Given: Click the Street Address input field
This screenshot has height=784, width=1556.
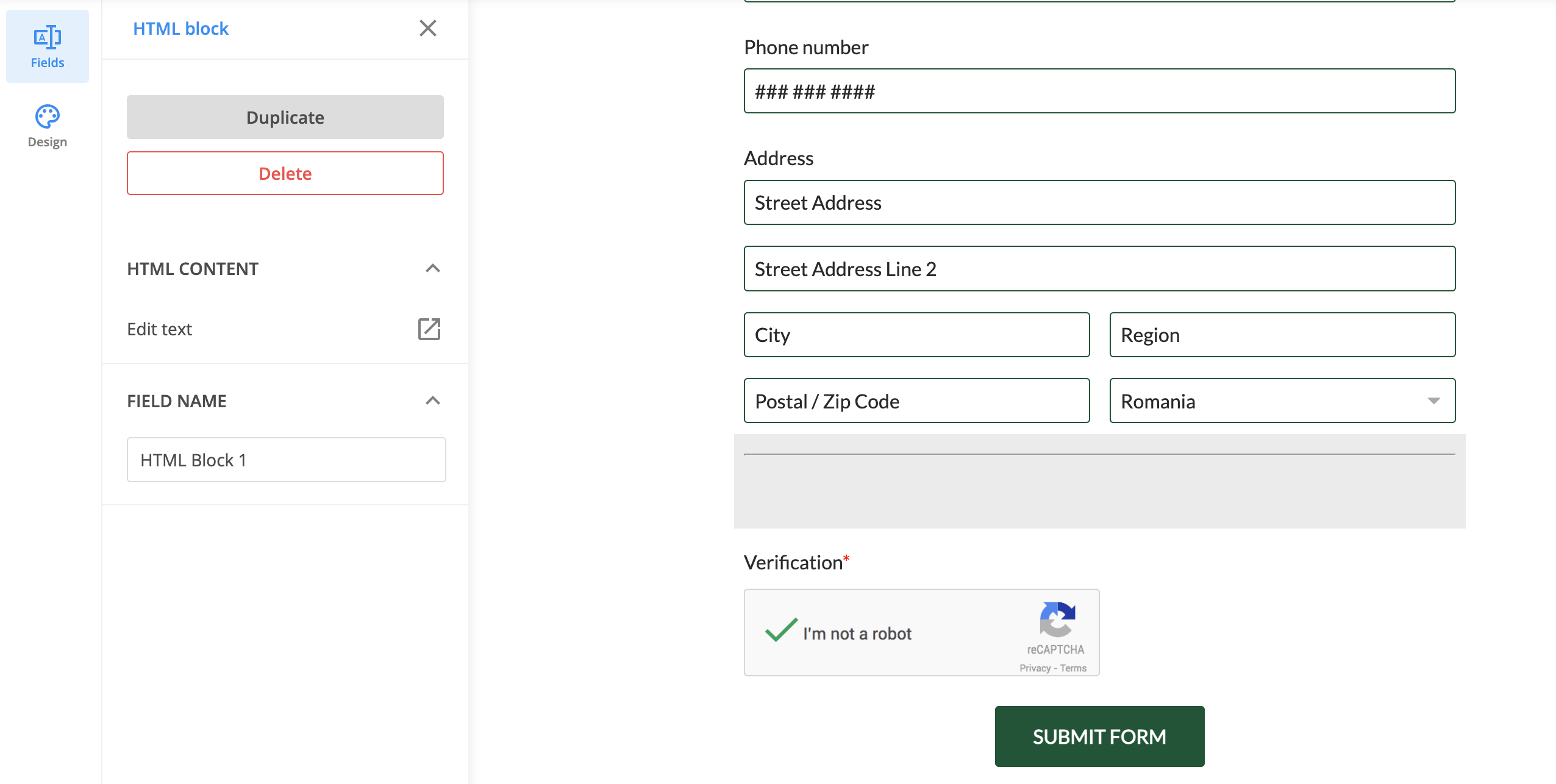Looking at the screenshot, I should (x=1099, y=202).
